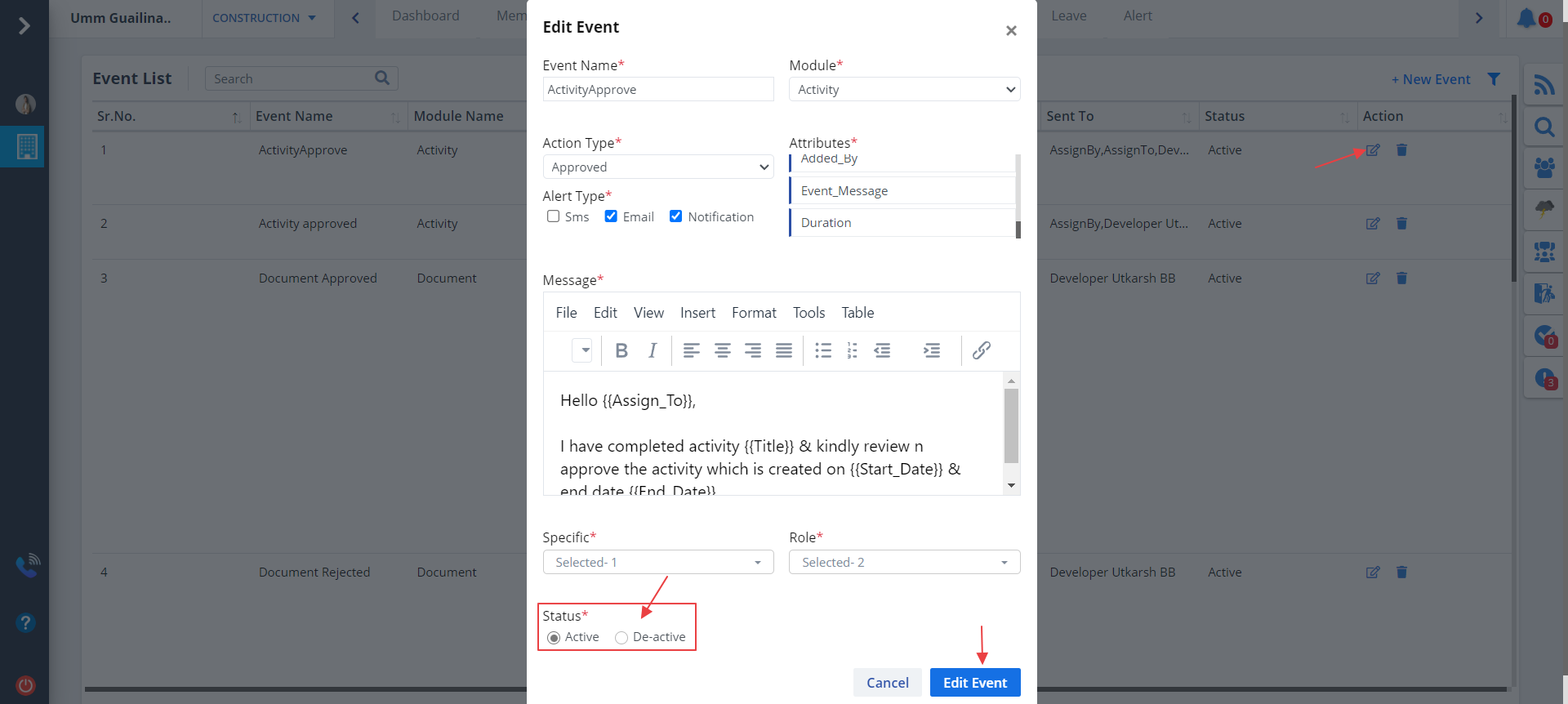
Task: Apply bullet list formatting in editor
Action: [822, 350]
